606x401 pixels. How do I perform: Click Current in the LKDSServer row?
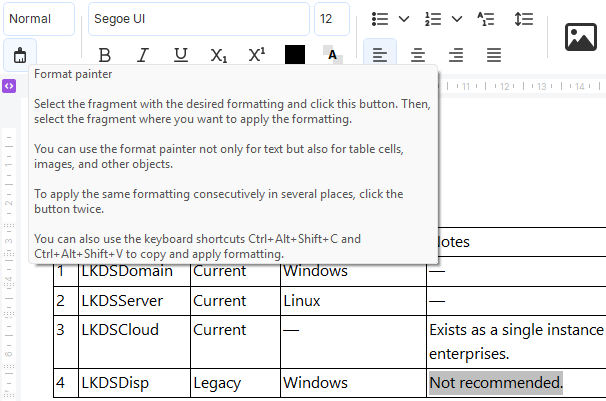(220, 301)
